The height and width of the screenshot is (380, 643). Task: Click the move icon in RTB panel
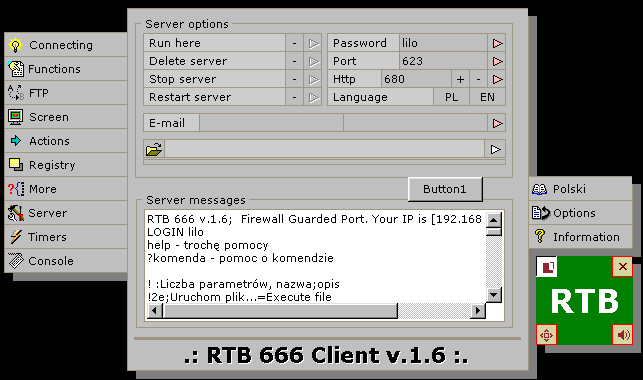[x=546, y=335]
